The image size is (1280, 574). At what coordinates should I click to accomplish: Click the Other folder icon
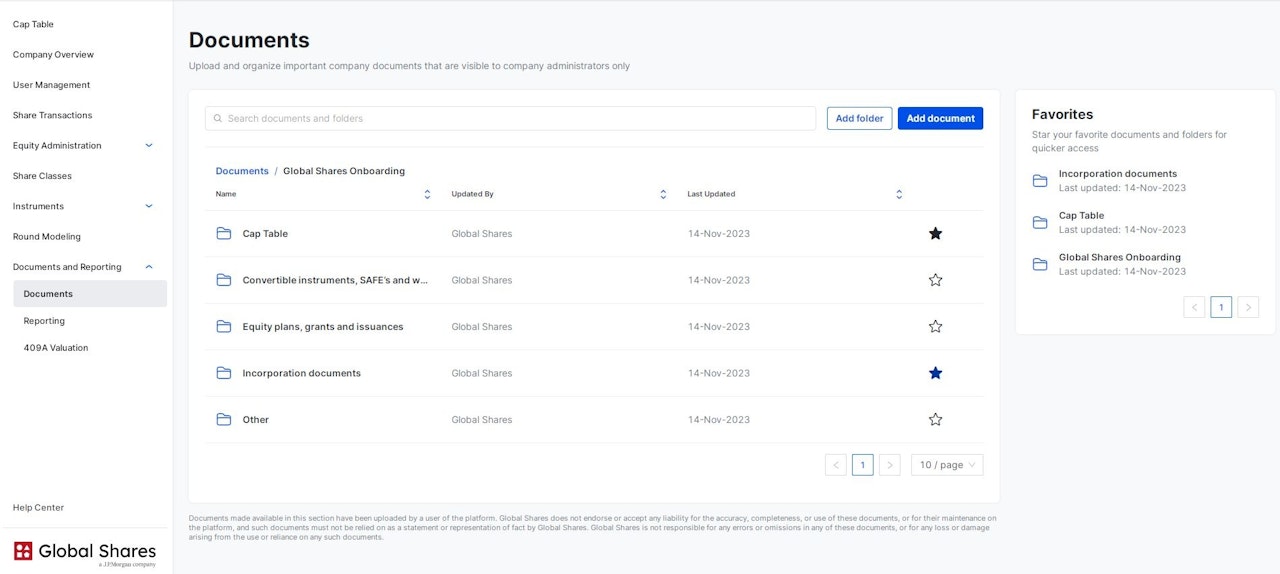224,420
